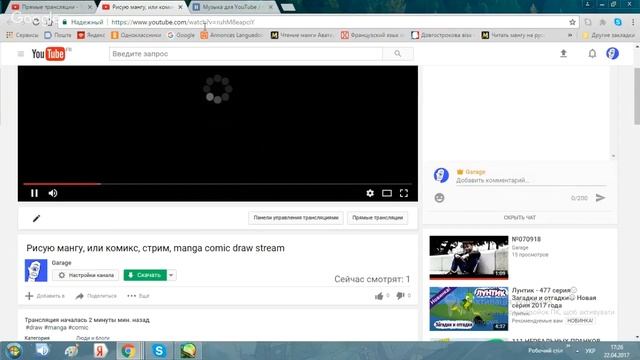The width and height of the screenshot is (640, 360).
Task: Click the Добавить в plus icon
Action: (29, 296)
